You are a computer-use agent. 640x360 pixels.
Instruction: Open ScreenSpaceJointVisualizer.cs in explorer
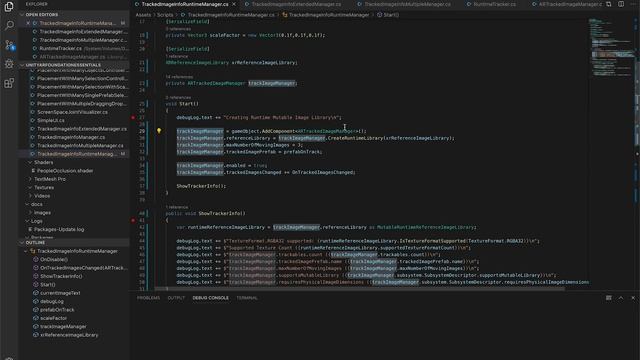[x=73, y=112]
